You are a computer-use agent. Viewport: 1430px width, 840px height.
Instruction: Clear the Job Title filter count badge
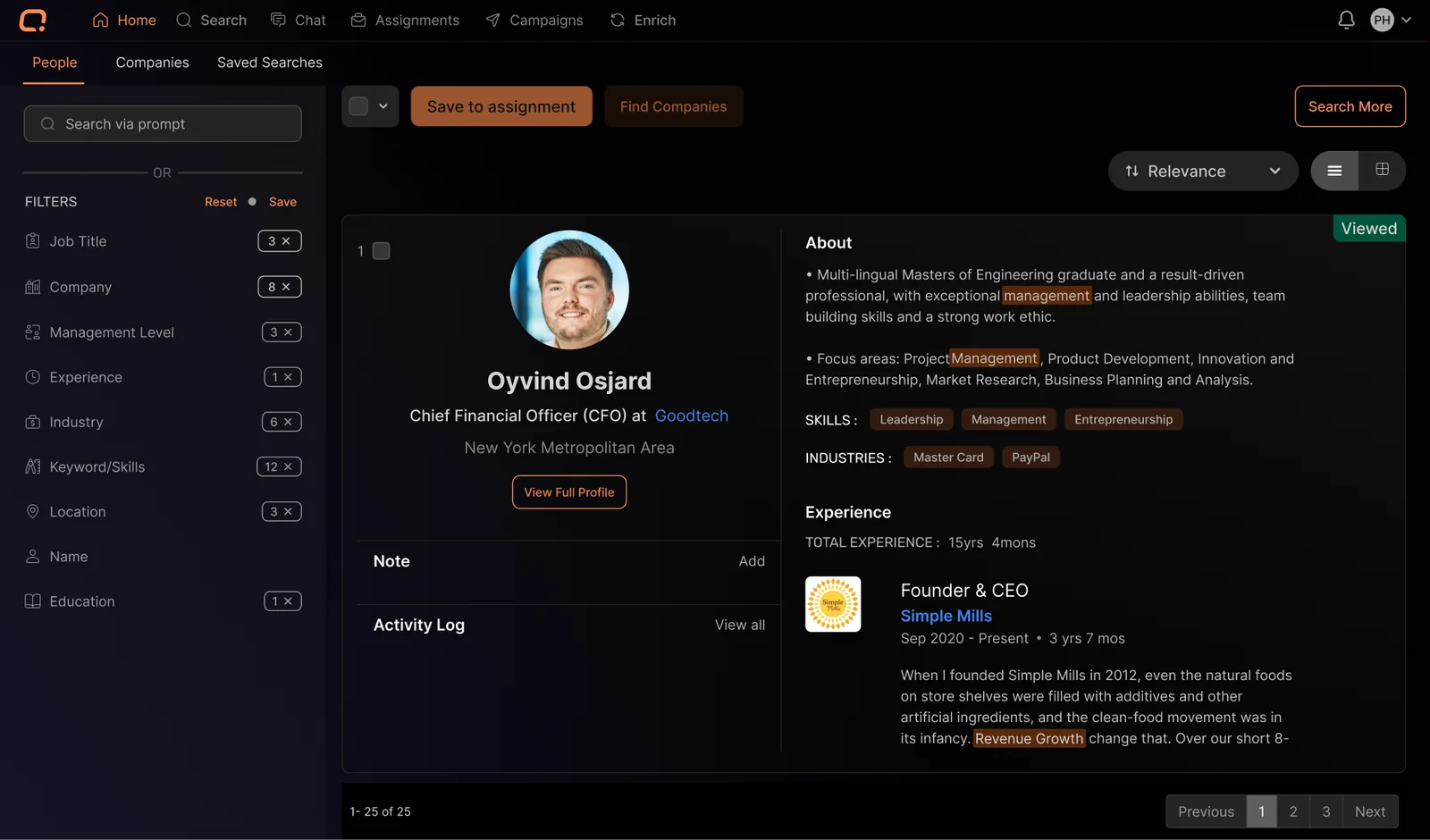[280, 241]
